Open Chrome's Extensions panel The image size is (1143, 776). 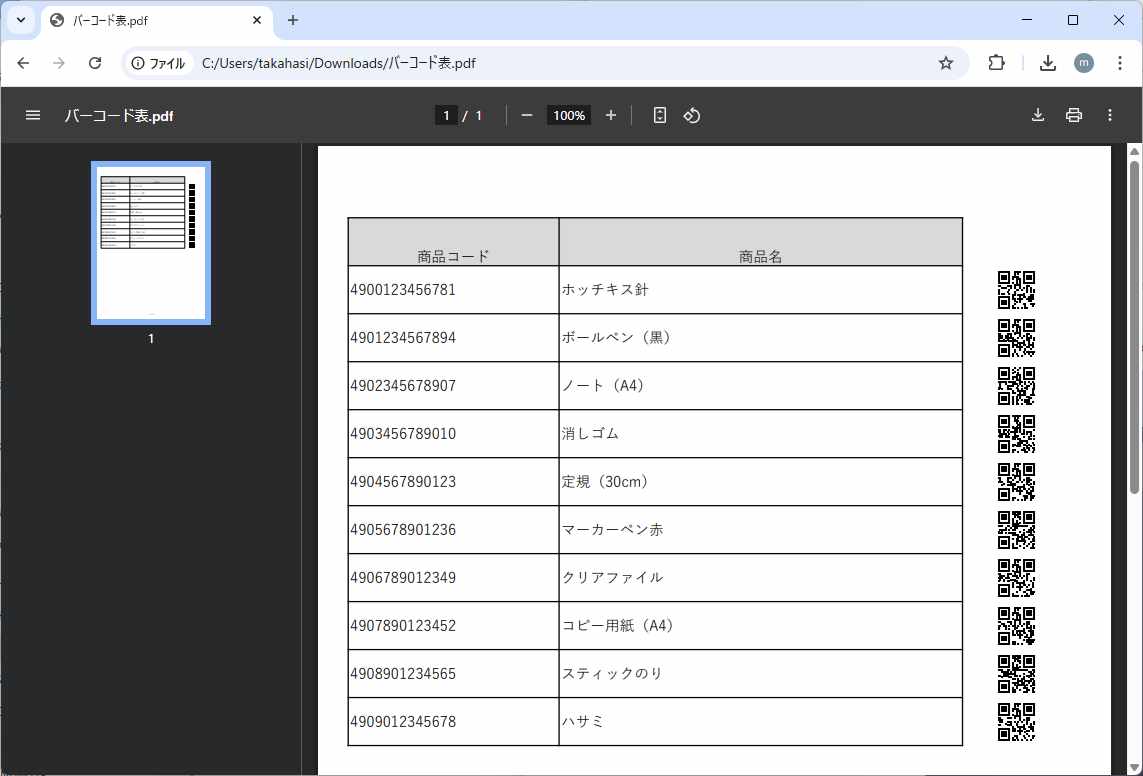(996, 62)
